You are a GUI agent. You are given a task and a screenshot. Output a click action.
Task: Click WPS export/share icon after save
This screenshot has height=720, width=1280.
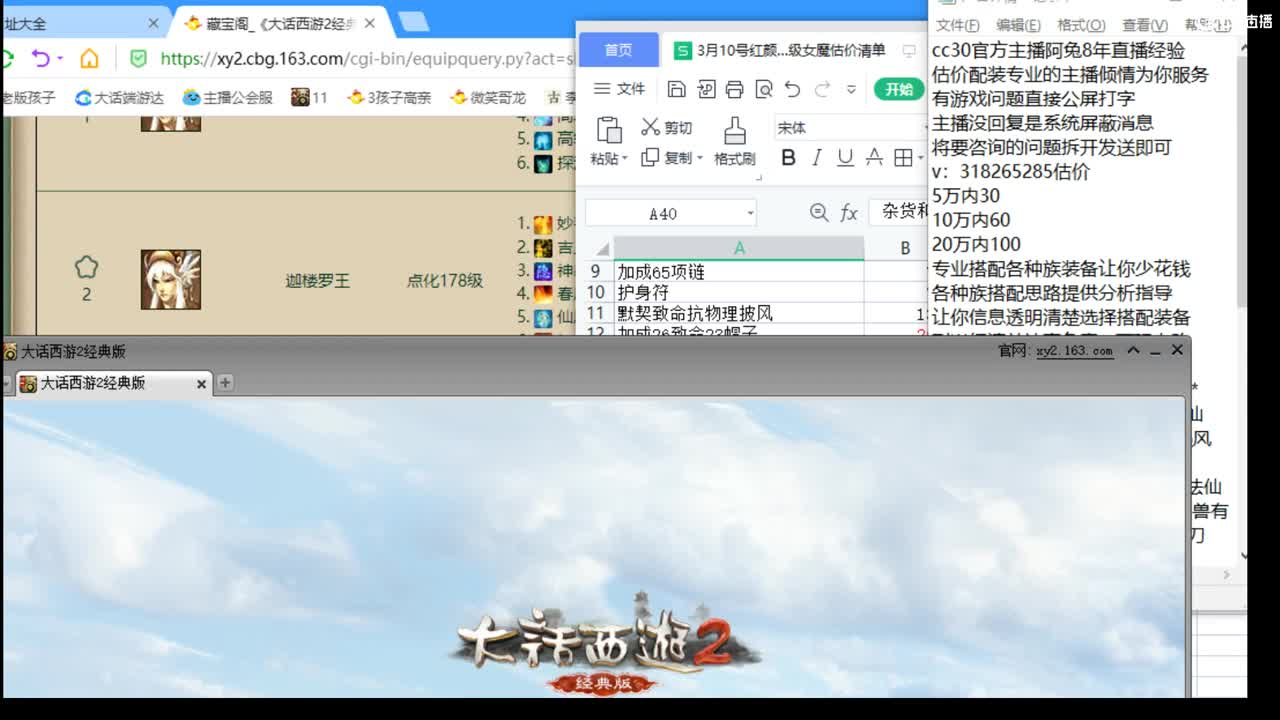tap(706, 89)
